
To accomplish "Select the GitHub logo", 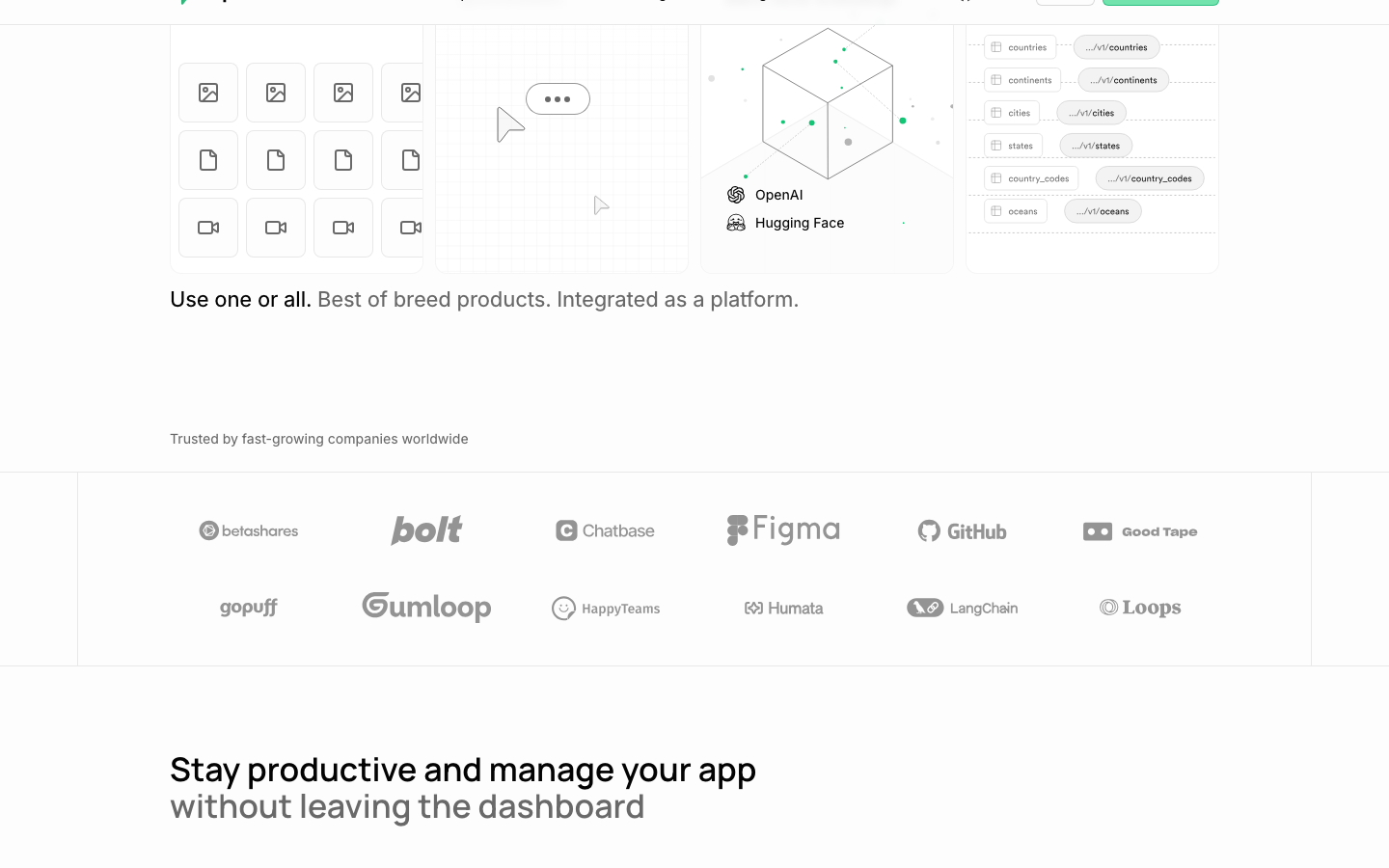I will coord(962,531).
